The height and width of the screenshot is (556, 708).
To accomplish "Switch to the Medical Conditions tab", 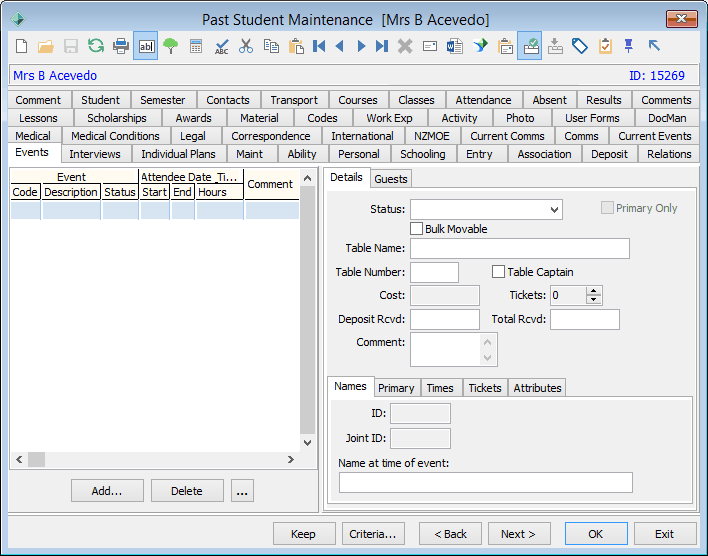I will pos(115,136).
